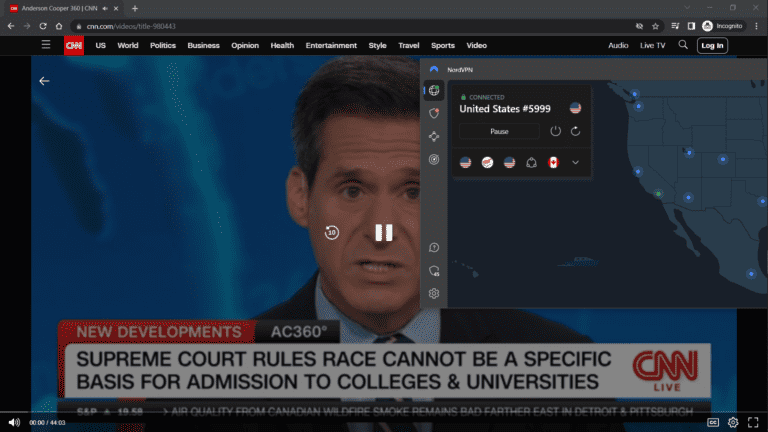This screenshot has height=432, width=768.
Task: Open the US news section
Action: click(100, 46)
